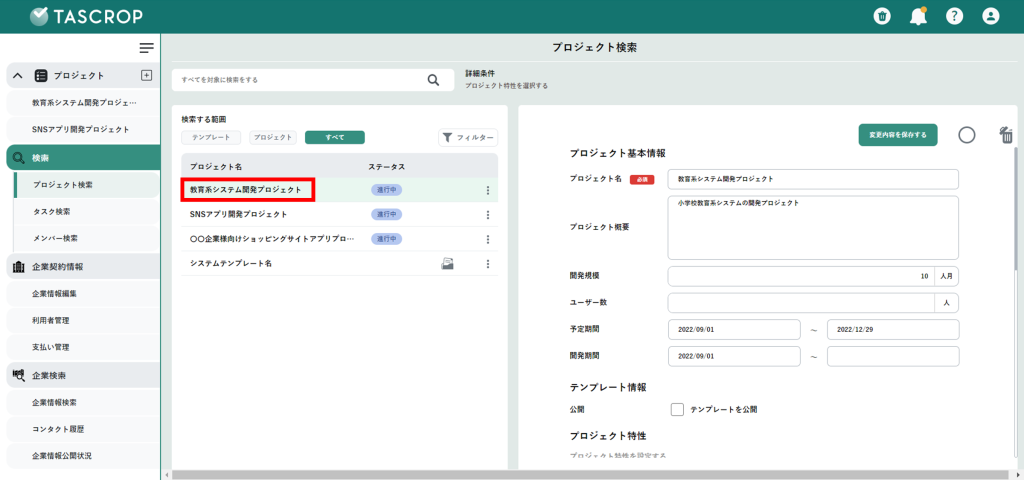
Task: Open the help question mark icon
Action: click(x=954, y=16)
